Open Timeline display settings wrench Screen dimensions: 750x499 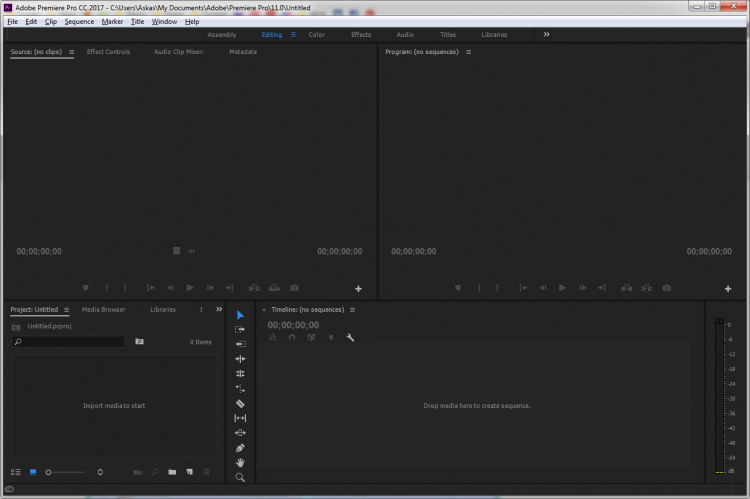(x=350, y=338)
